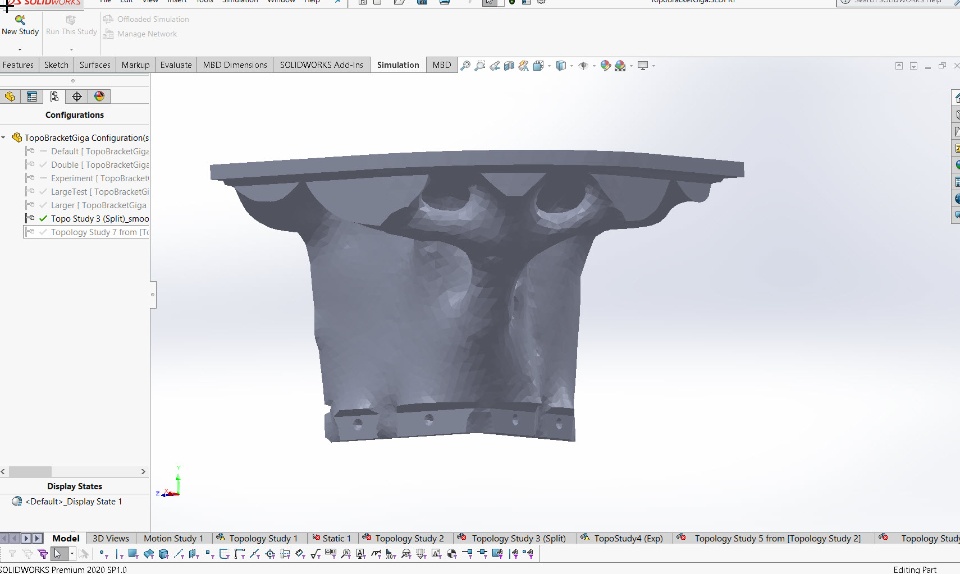
Task: Open the View Settings dropdown arrow
Action: (654, 65)
